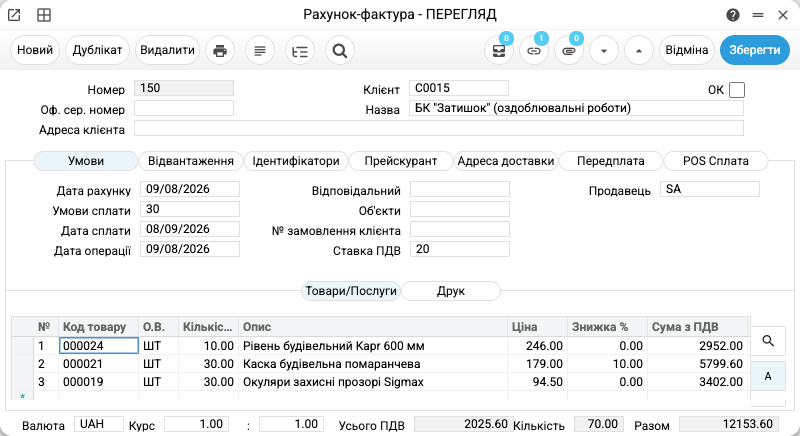This screenshot has width=800, height=436.
Task: Click the new row asterisk marker
Action: (22, 396)
